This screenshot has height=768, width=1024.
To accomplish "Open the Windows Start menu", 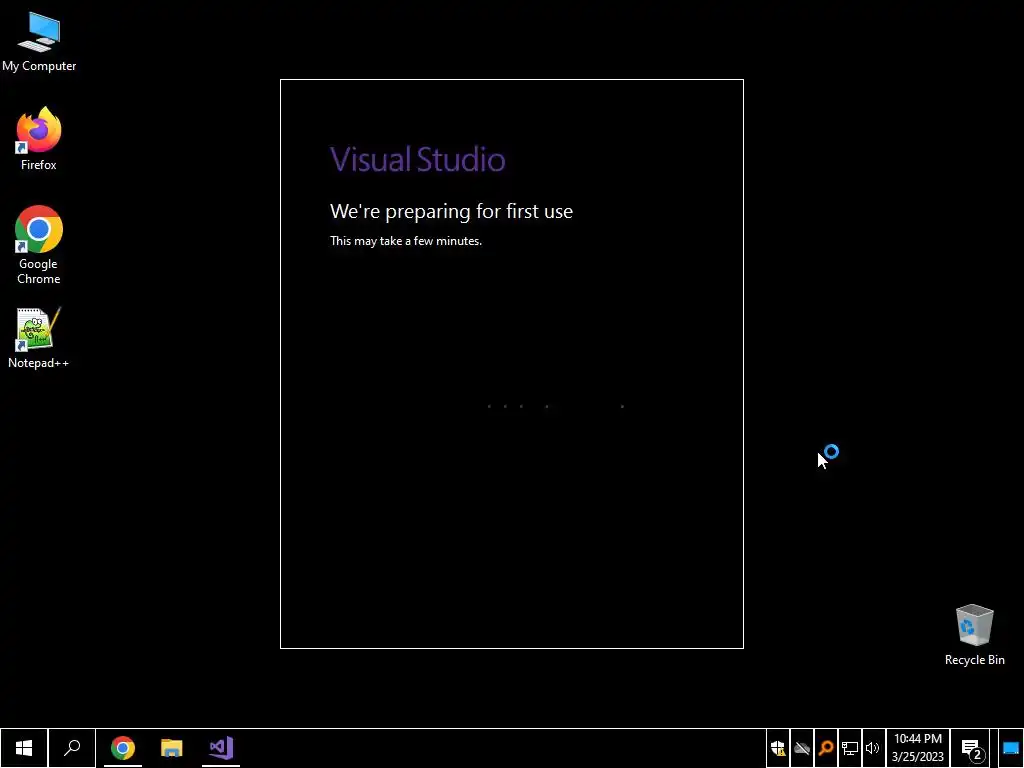I will pyautogui.click(x=24, y=748).
